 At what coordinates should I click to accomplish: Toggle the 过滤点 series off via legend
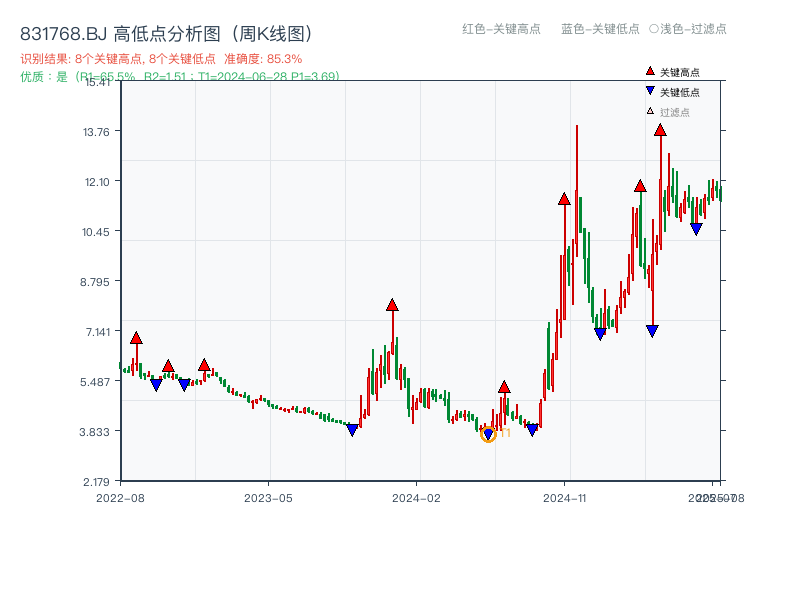[x=676, y=110]
